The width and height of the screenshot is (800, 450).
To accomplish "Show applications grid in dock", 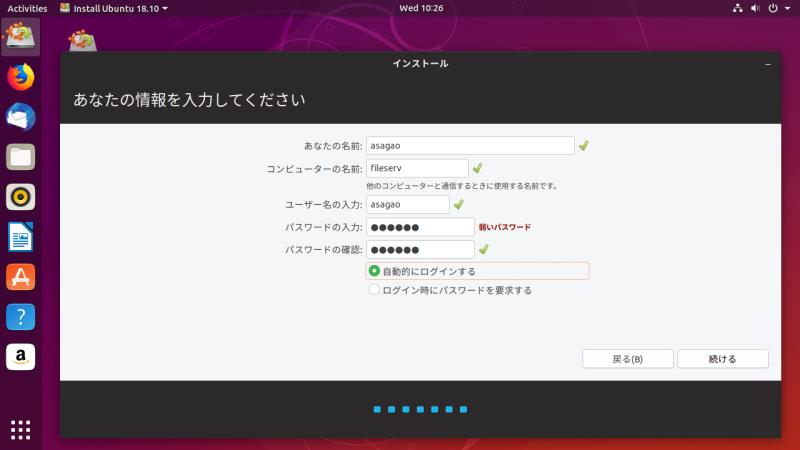I will tap(20, 430).
